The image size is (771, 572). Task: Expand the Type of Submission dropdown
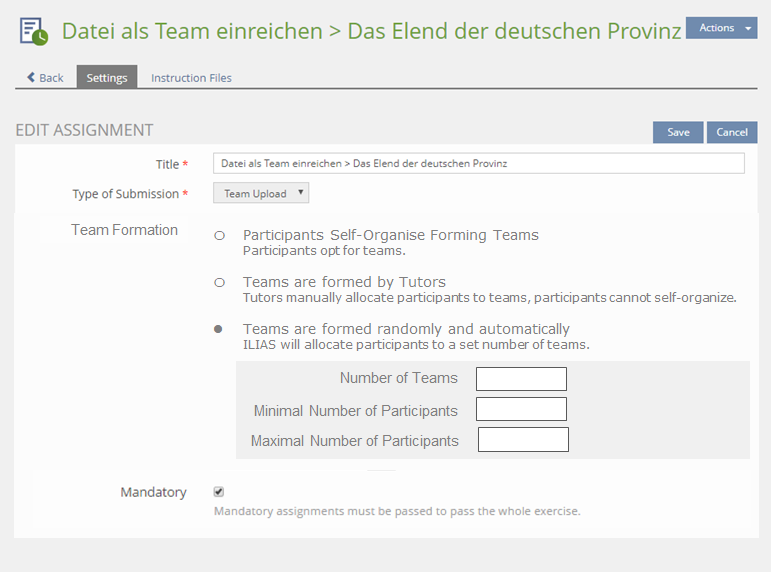(x=261, y=193)
